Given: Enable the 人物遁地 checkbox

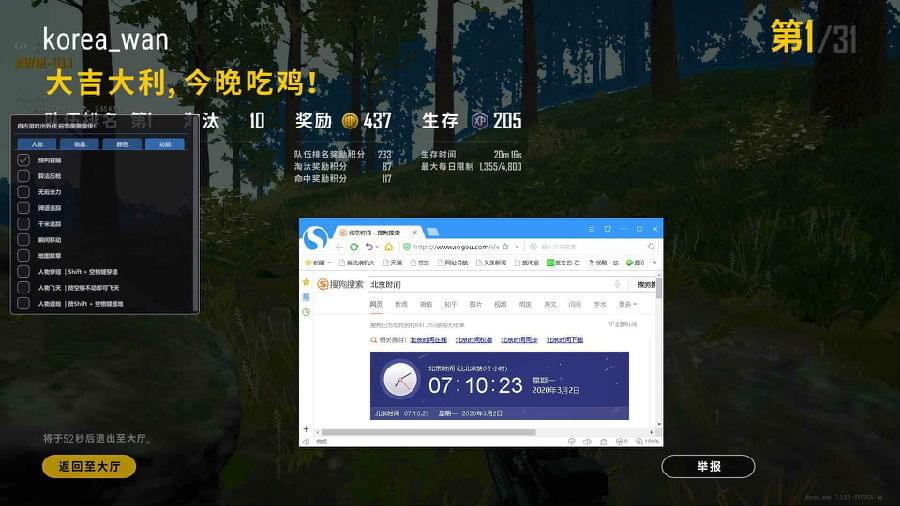Looking at the screenshot, I should pyautogui.click(x=24, y=303).
